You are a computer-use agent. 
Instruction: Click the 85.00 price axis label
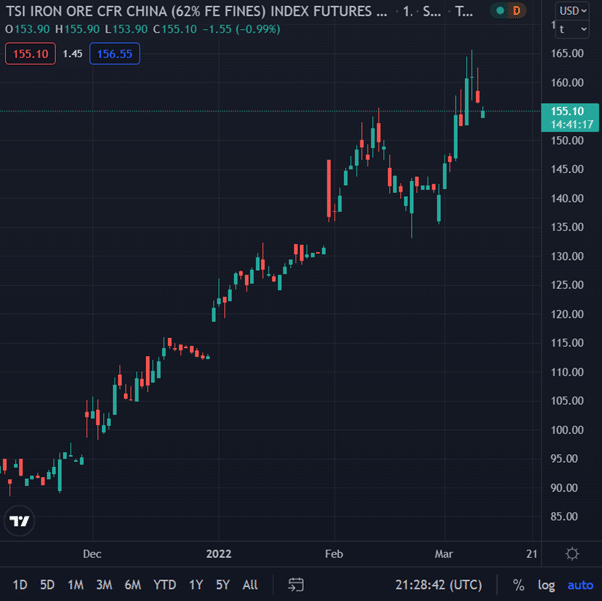click(564, 517)
